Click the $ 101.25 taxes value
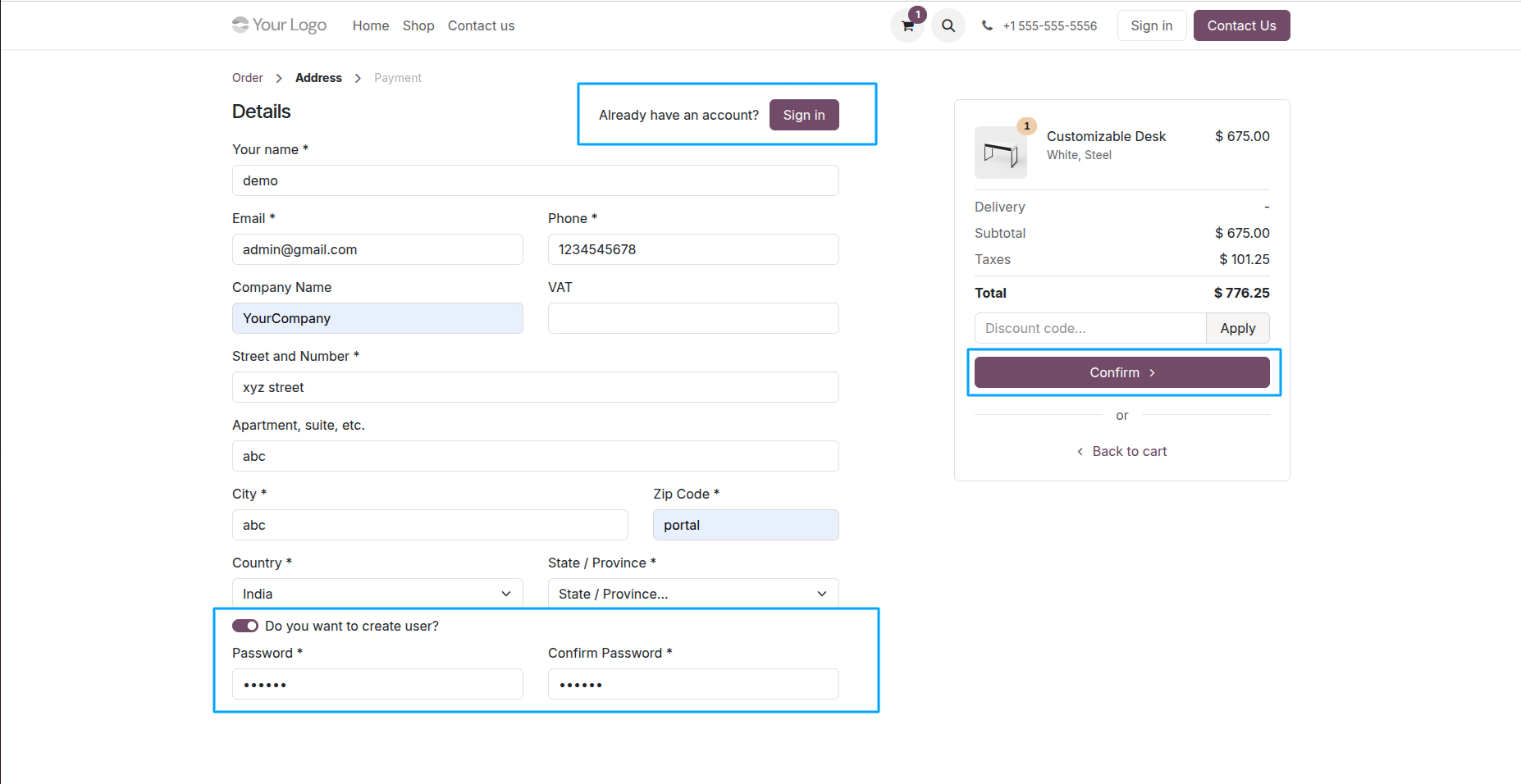 click(1245, 259)
